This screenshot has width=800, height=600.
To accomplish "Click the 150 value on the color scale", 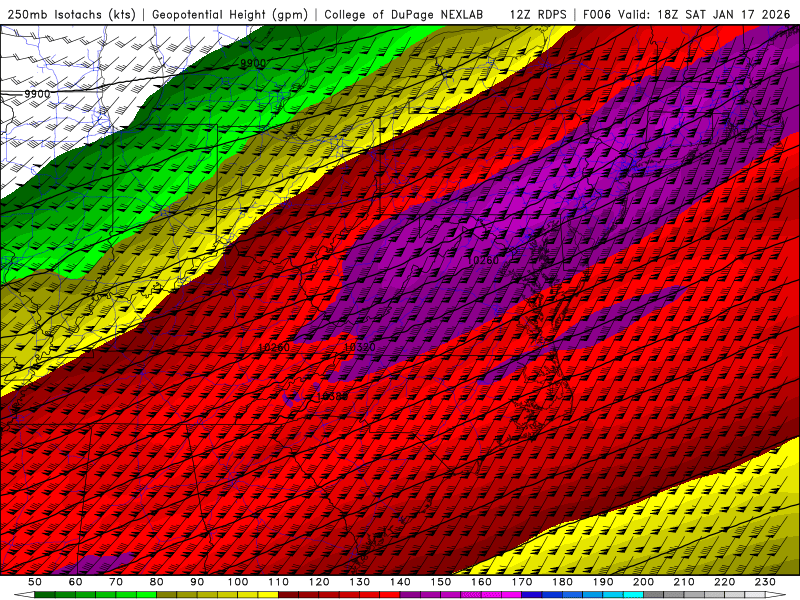I will click(x=441, y=582).
